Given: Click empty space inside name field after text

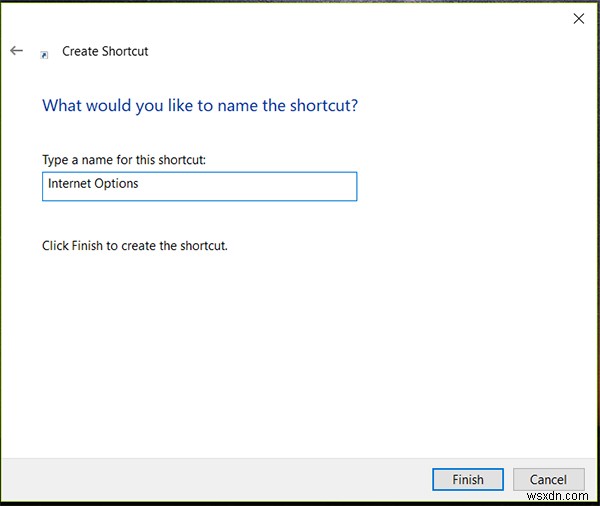Looking at the screenshot, I should click(247, 186).
